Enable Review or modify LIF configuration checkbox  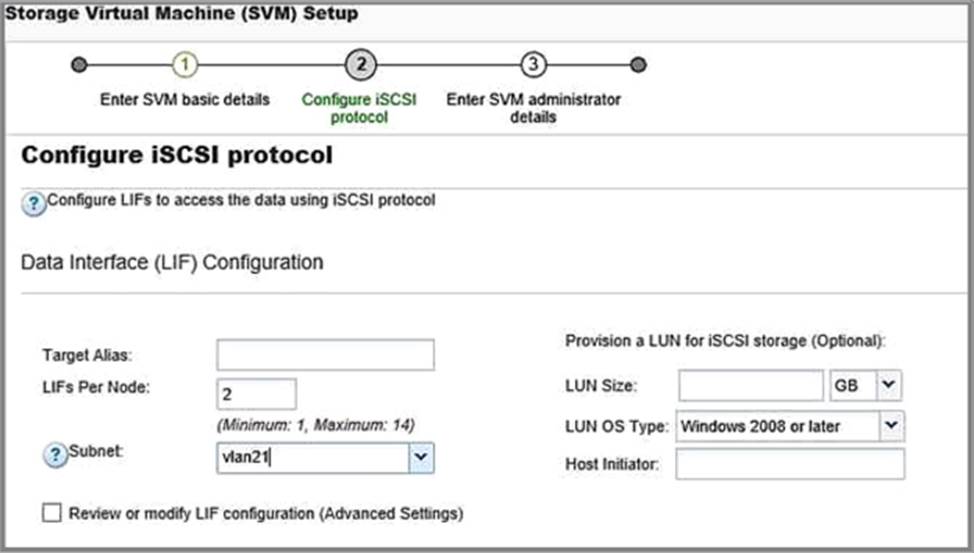[52, 513]
